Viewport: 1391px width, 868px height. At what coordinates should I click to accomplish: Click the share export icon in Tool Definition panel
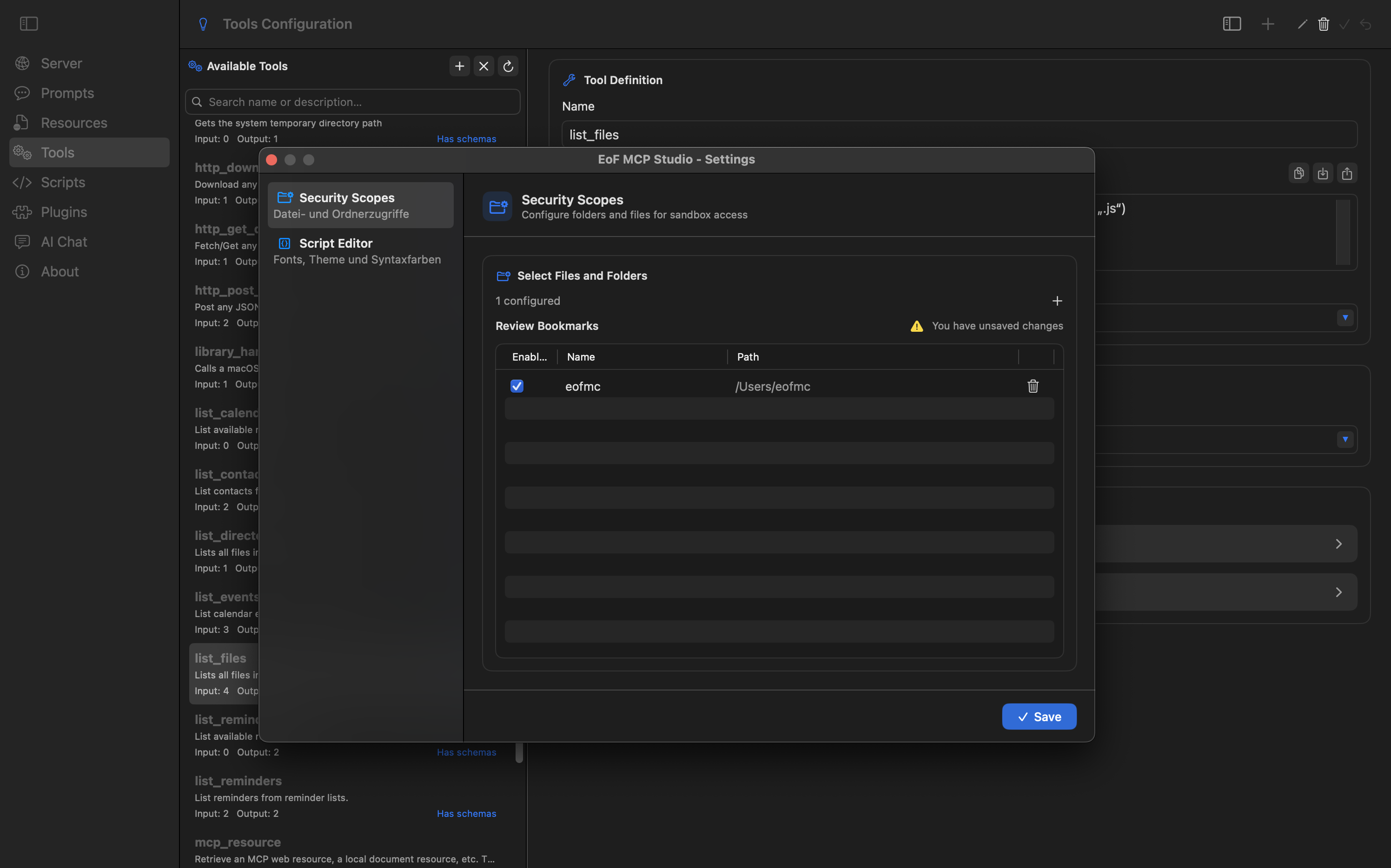click(1347, 173)
